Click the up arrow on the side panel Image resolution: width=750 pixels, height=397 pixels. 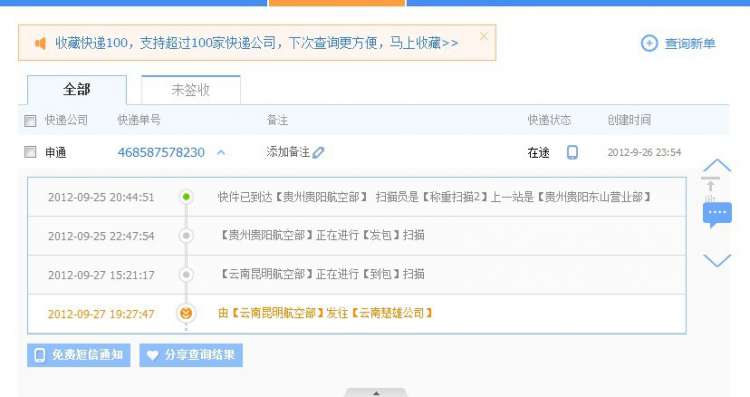coord(717,165)
